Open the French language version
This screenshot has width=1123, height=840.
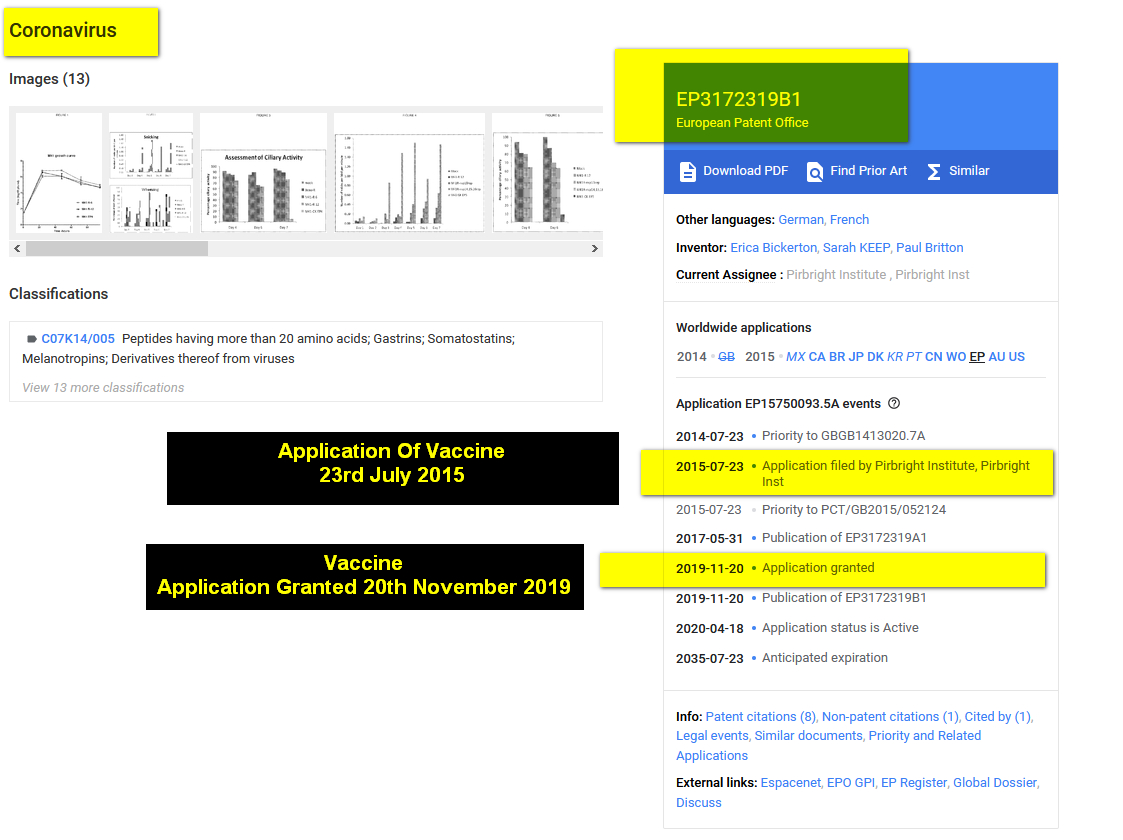pos(849,220)
